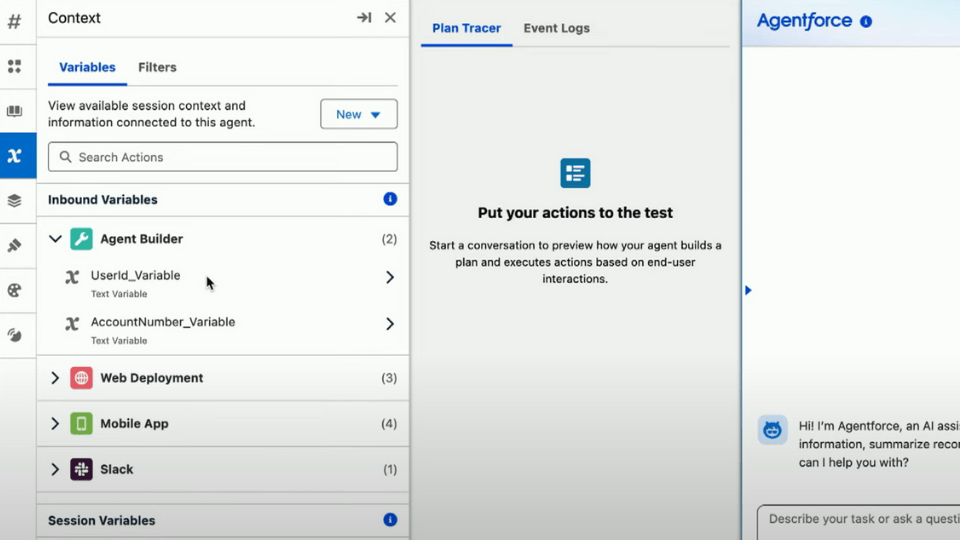Click the Inbound Variables info icon

[x=390, y=199]
